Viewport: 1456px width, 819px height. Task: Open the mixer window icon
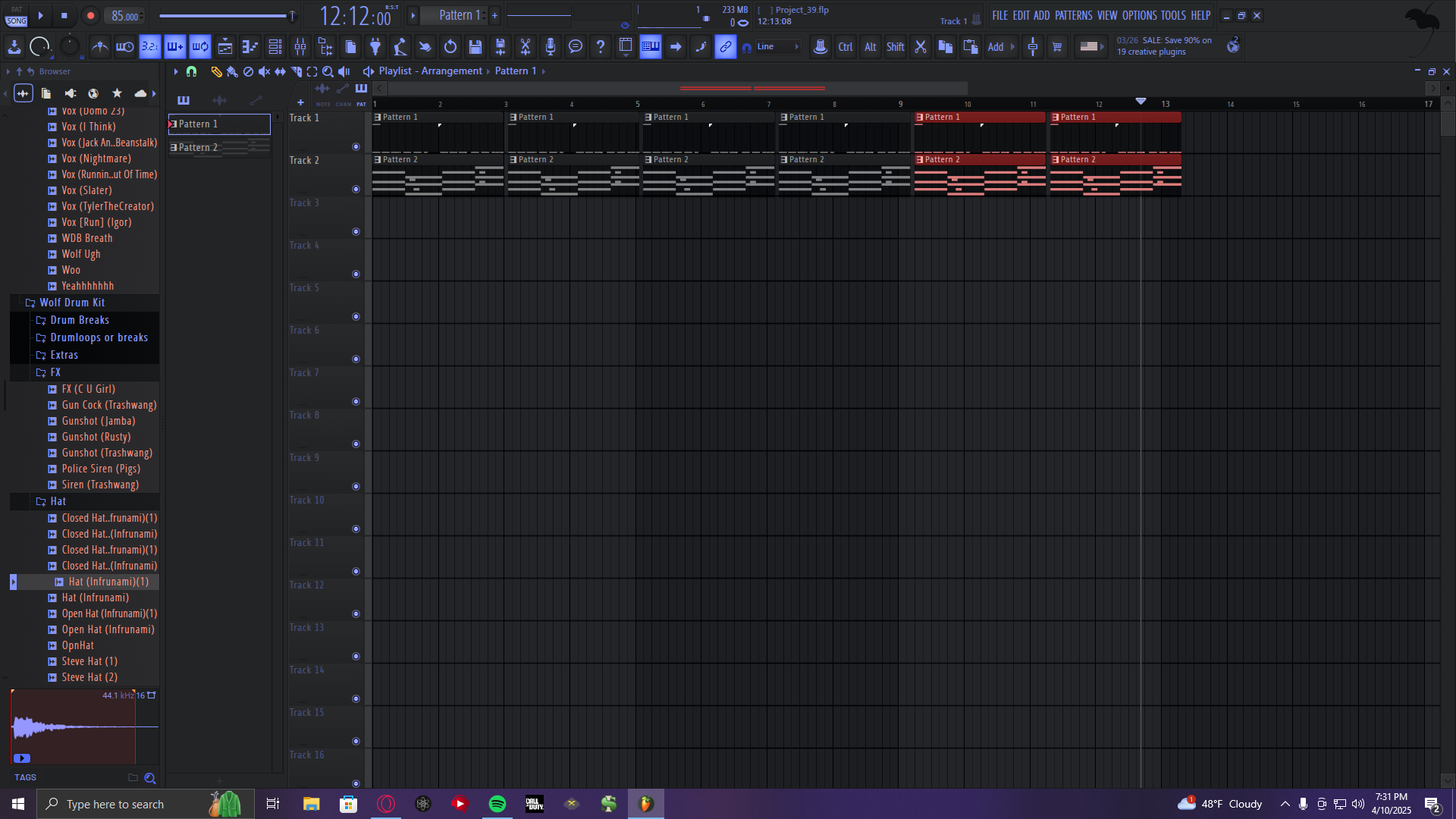click(x=300, y=47)
